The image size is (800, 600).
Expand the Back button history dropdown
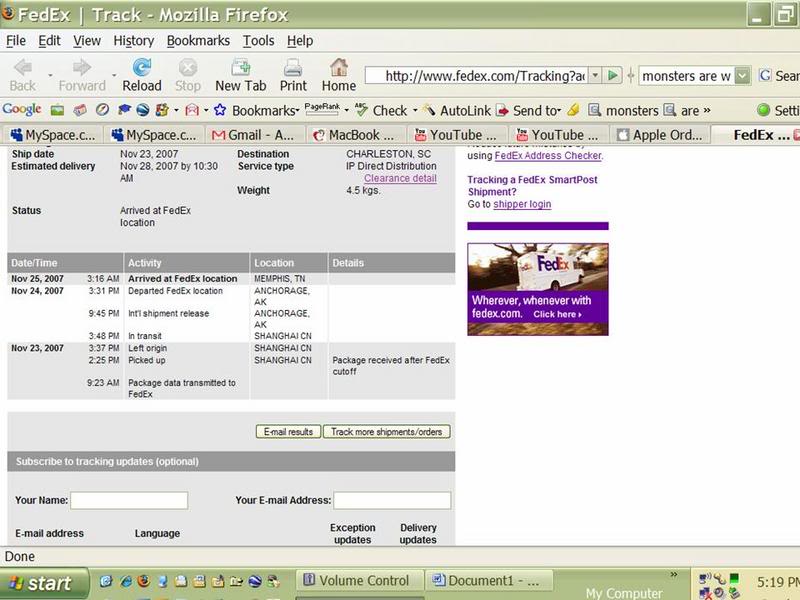coord(50,76)
